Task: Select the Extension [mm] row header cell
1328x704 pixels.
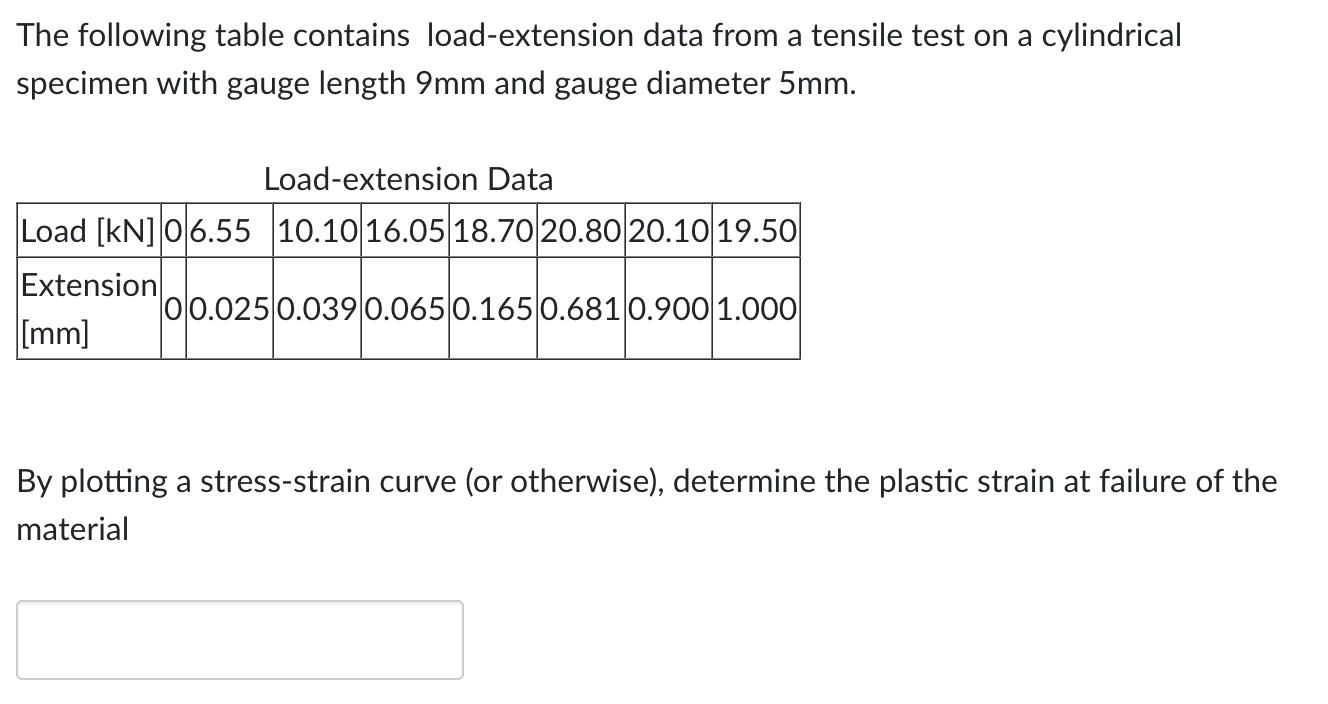Action: (88, 308)
